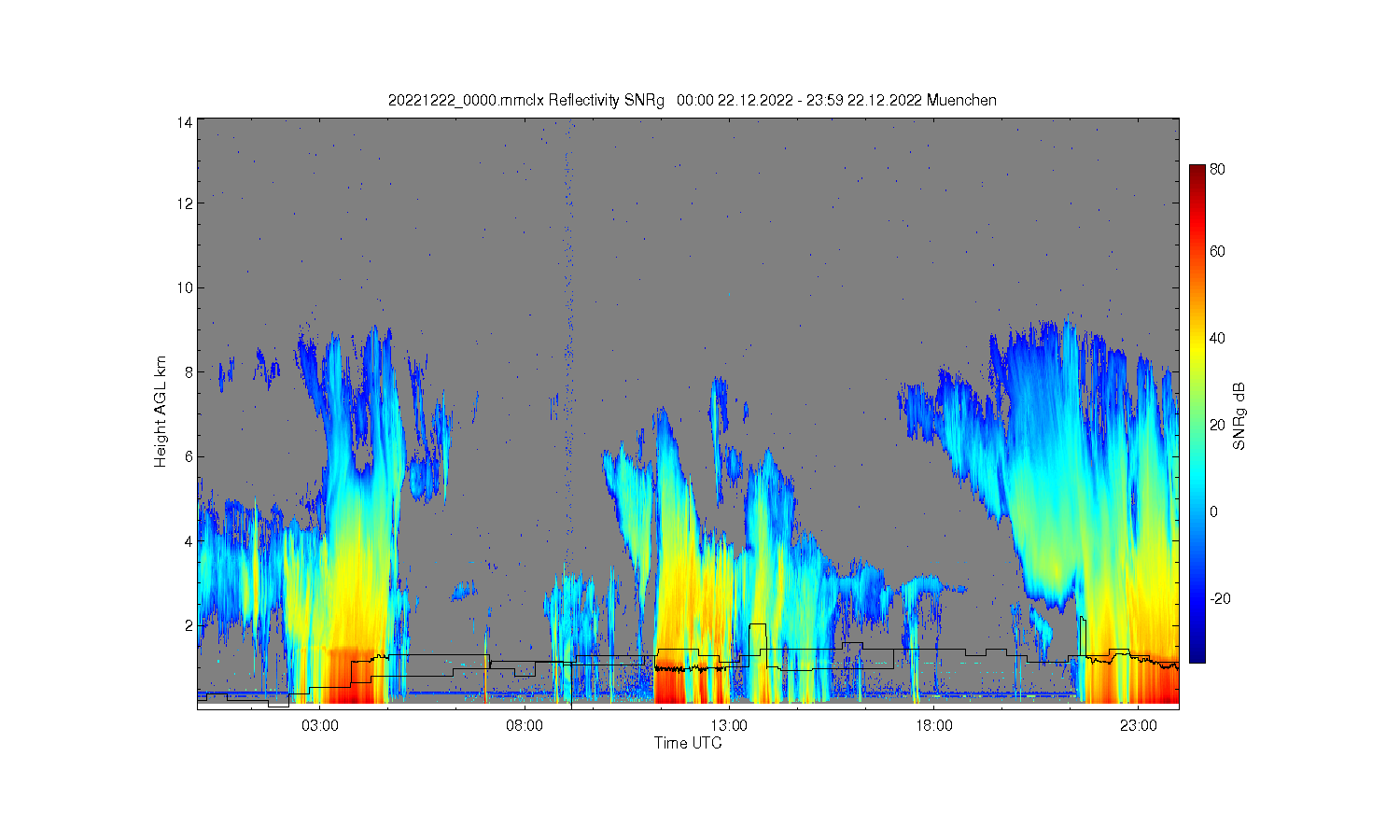1400x840 pixels.
Task: Click the SNRg colorbar gradient
Action: [x=1197, y=413]
